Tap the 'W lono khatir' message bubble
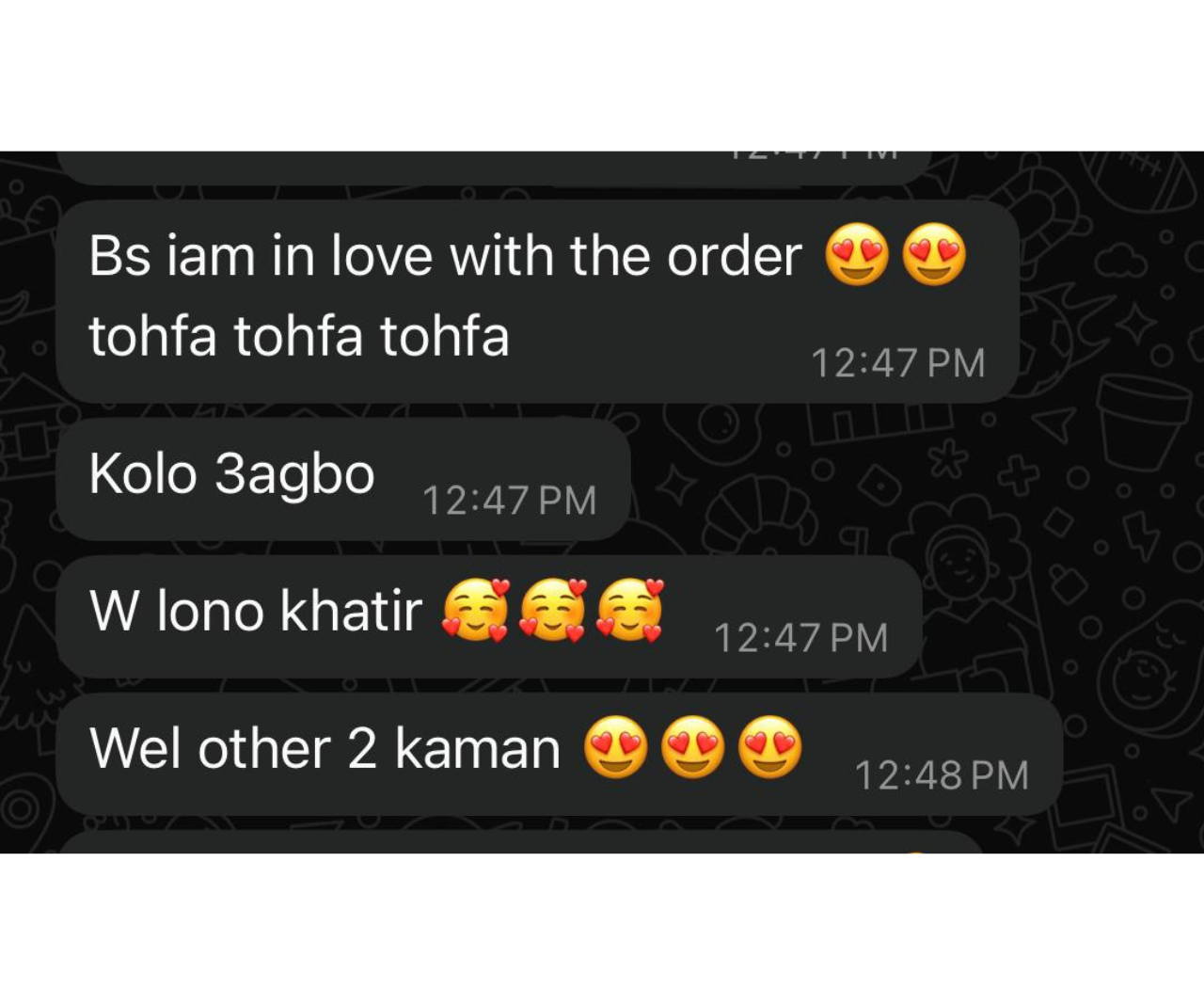This screenshot has height=1005, width=1204. point(489,616)
